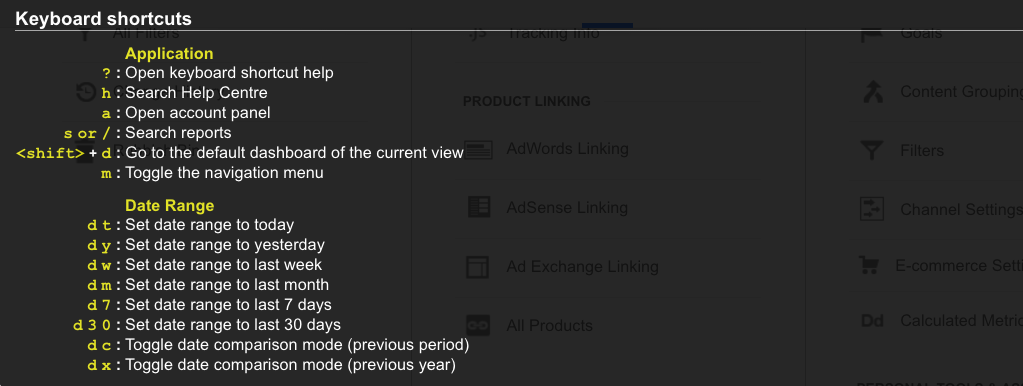Screen dimensions: 1023x386
Task: Open Ad Exchange Linking page
Action: (x=583, y=267)
